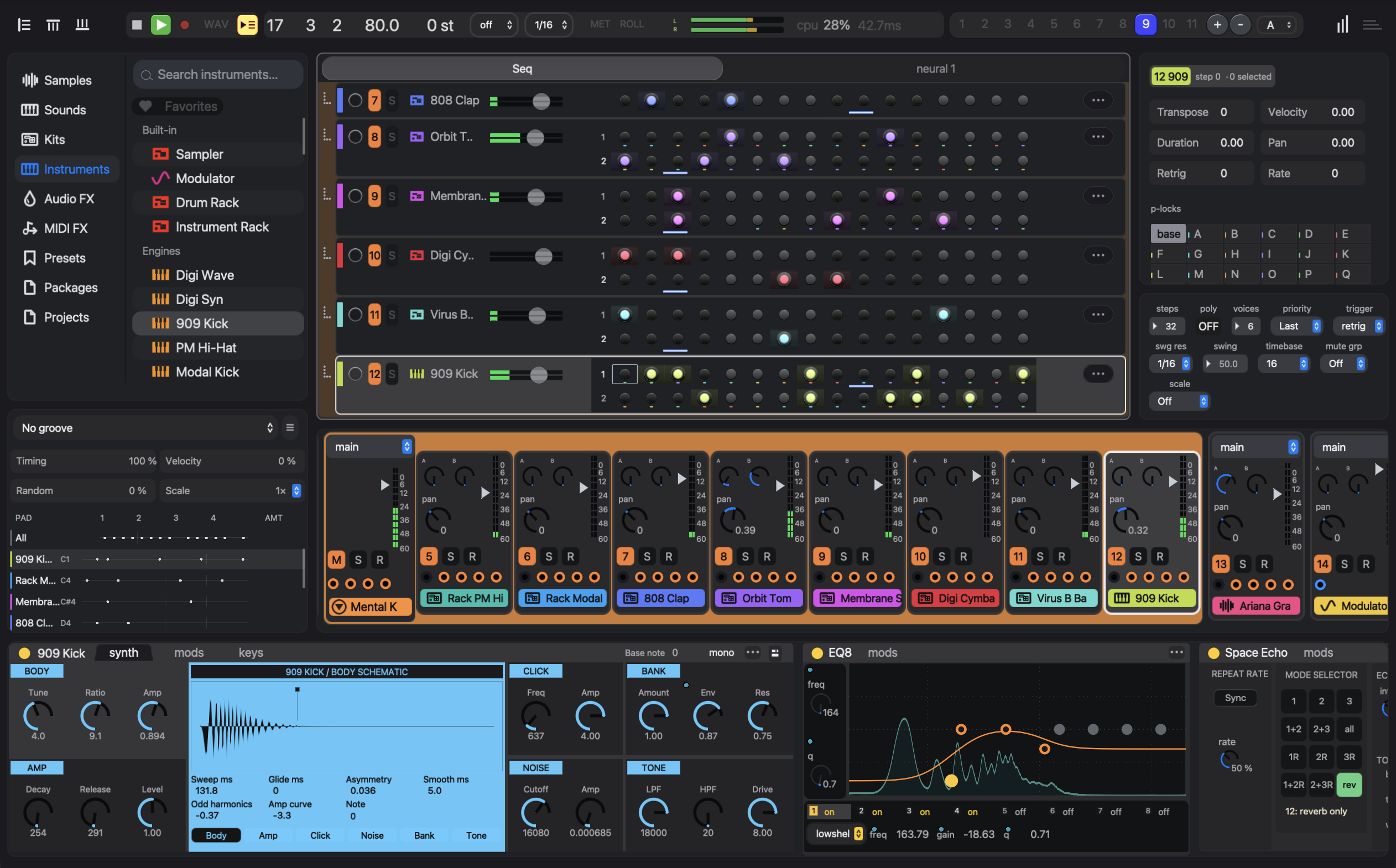Toggle the Virus B track enable circle
Image resolution: width=1396 pixels, height=868 pixels.
[x=356, y=315]
